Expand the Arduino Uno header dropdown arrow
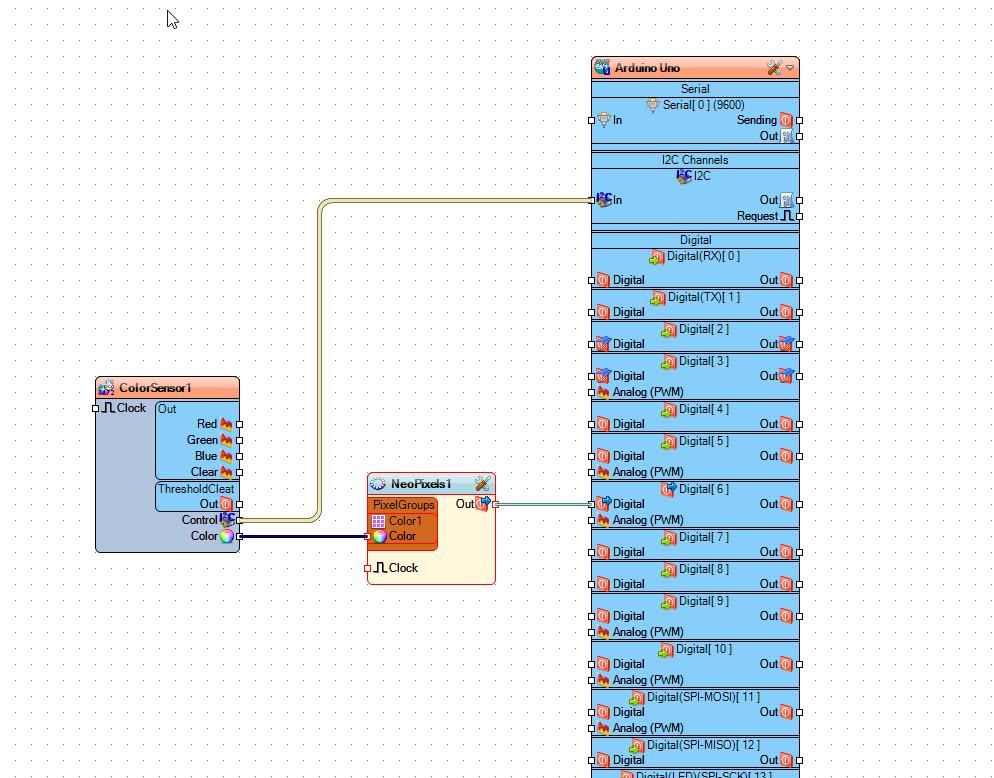The height and width of the screenshot is (778, 994). point(790,68)
